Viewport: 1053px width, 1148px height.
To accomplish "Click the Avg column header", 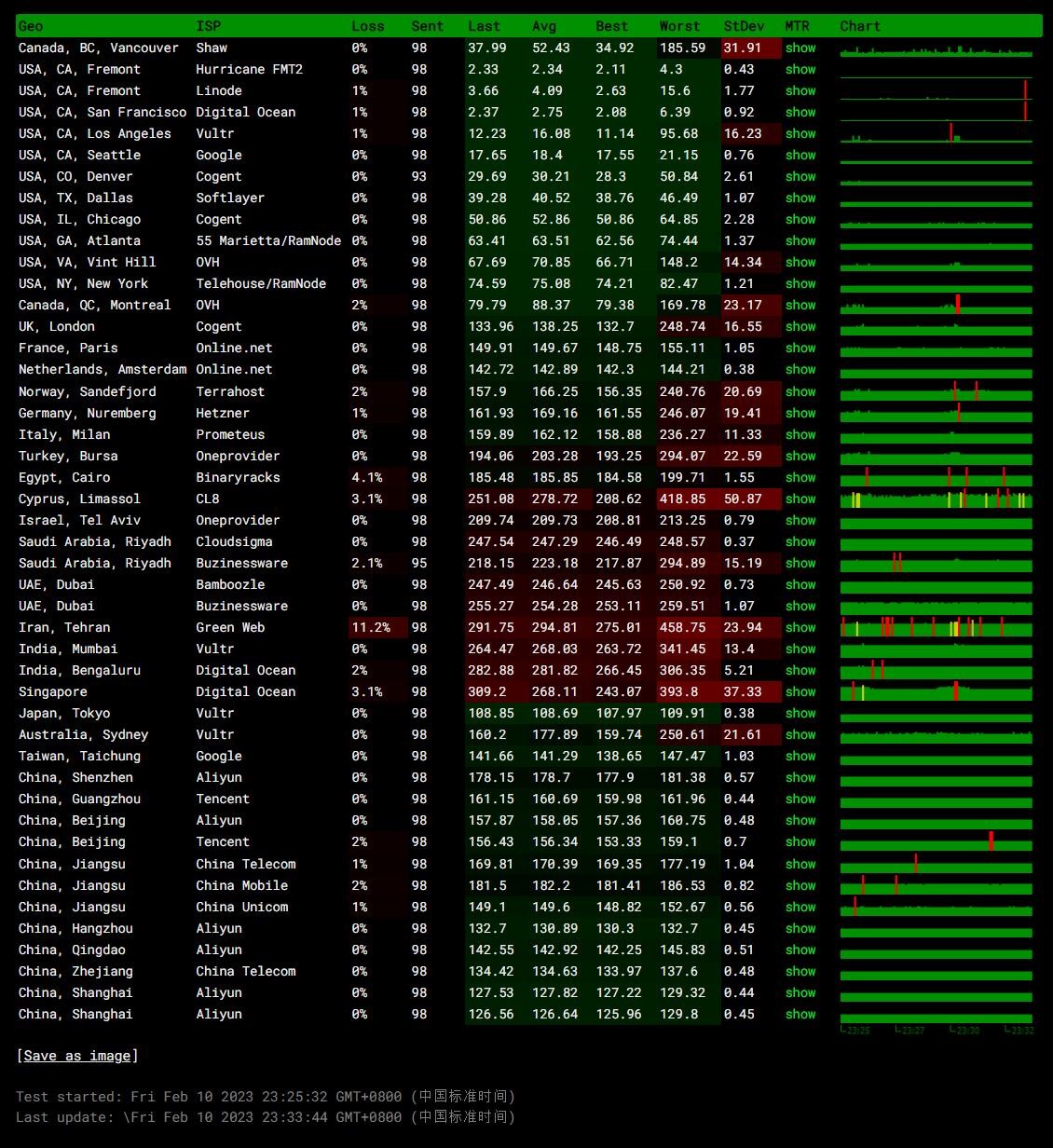I will click(x=544, y=26).
